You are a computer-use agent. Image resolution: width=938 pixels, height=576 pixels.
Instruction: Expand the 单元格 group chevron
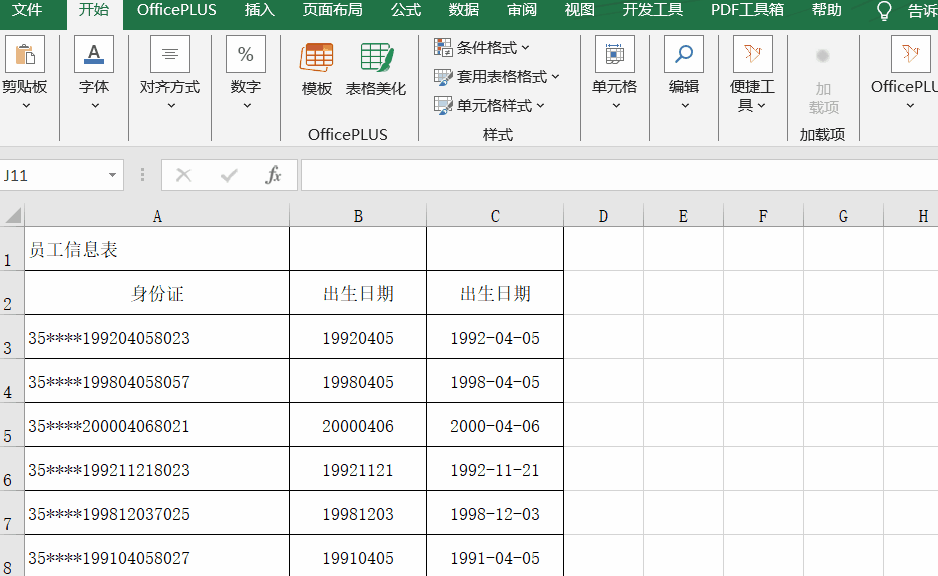coord(616,106)
